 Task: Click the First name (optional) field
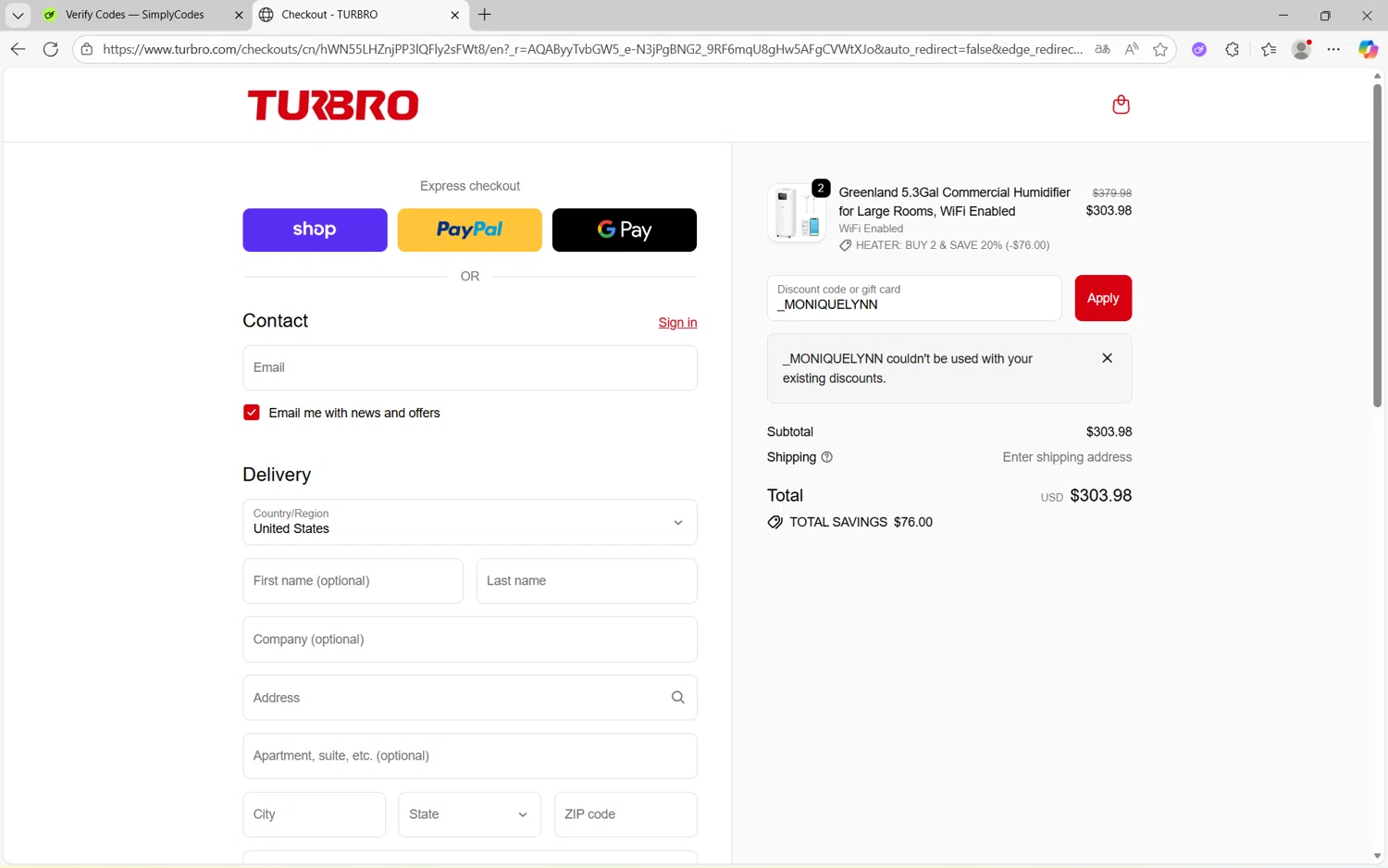[353, 581]
